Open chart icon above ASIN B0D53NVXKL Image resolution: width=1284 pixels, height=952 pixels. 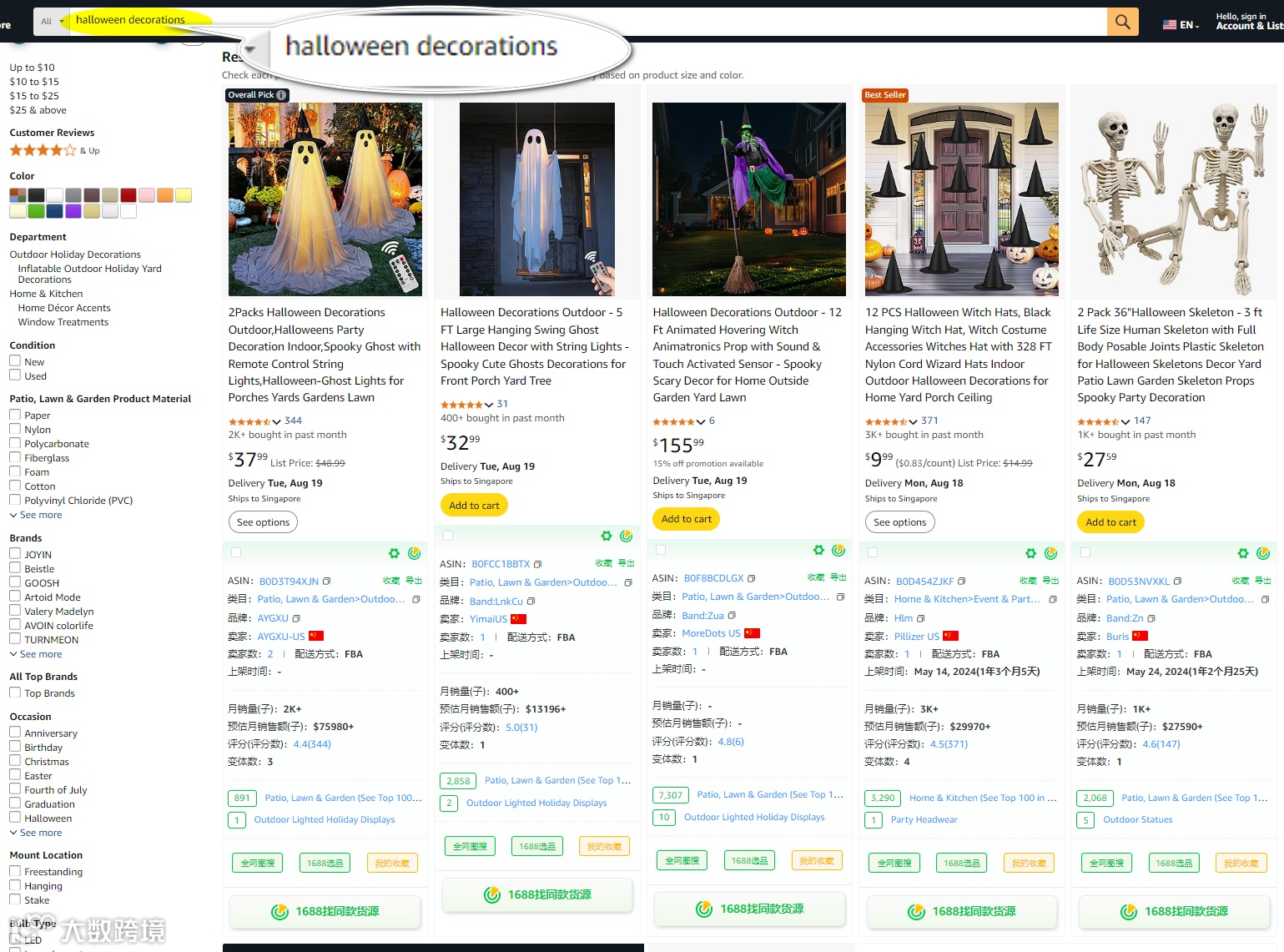pos(1263,553)
